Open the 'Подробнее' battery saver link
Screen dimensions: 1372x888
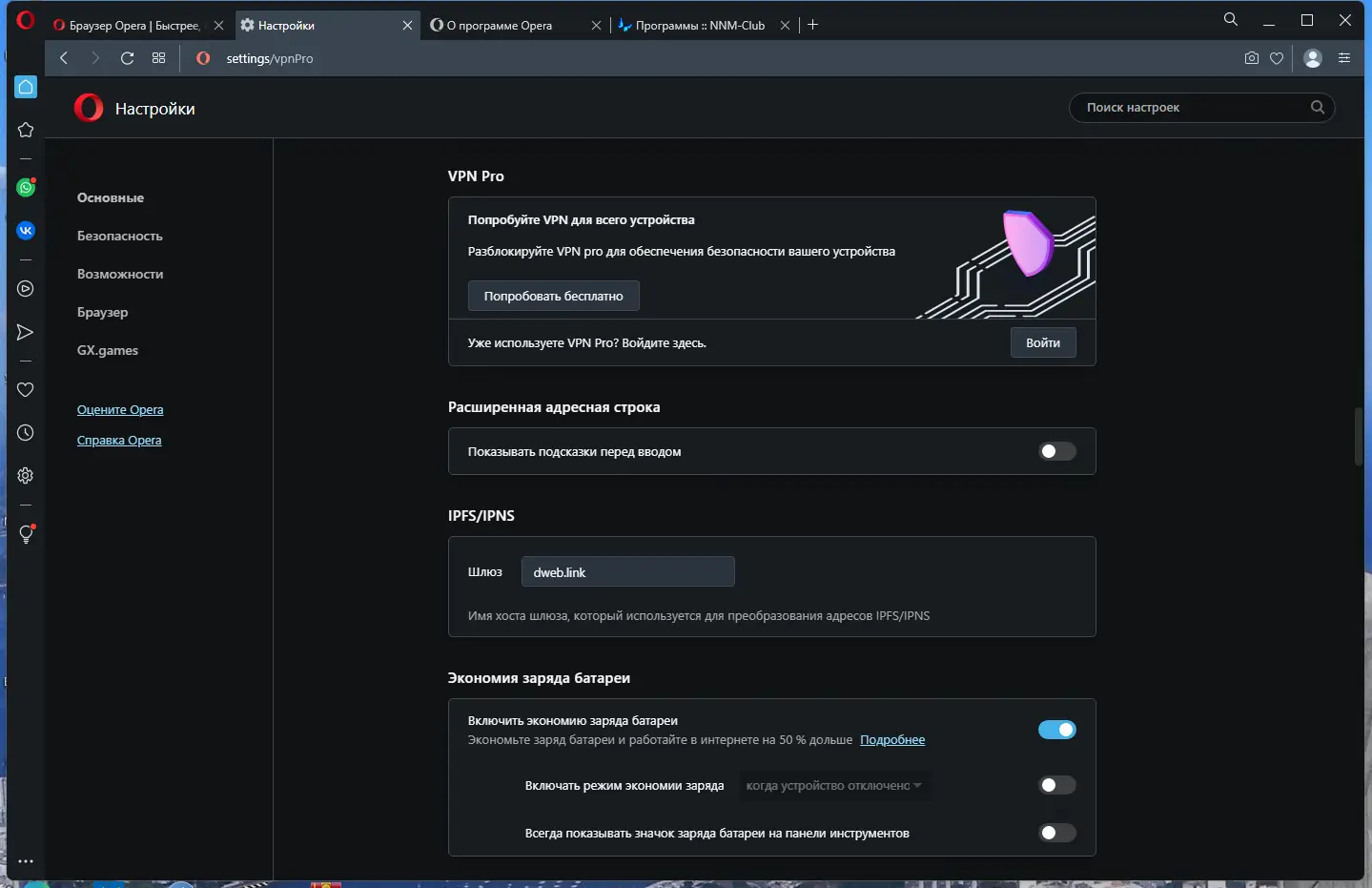pyautogui.click(x=892, y=740)
